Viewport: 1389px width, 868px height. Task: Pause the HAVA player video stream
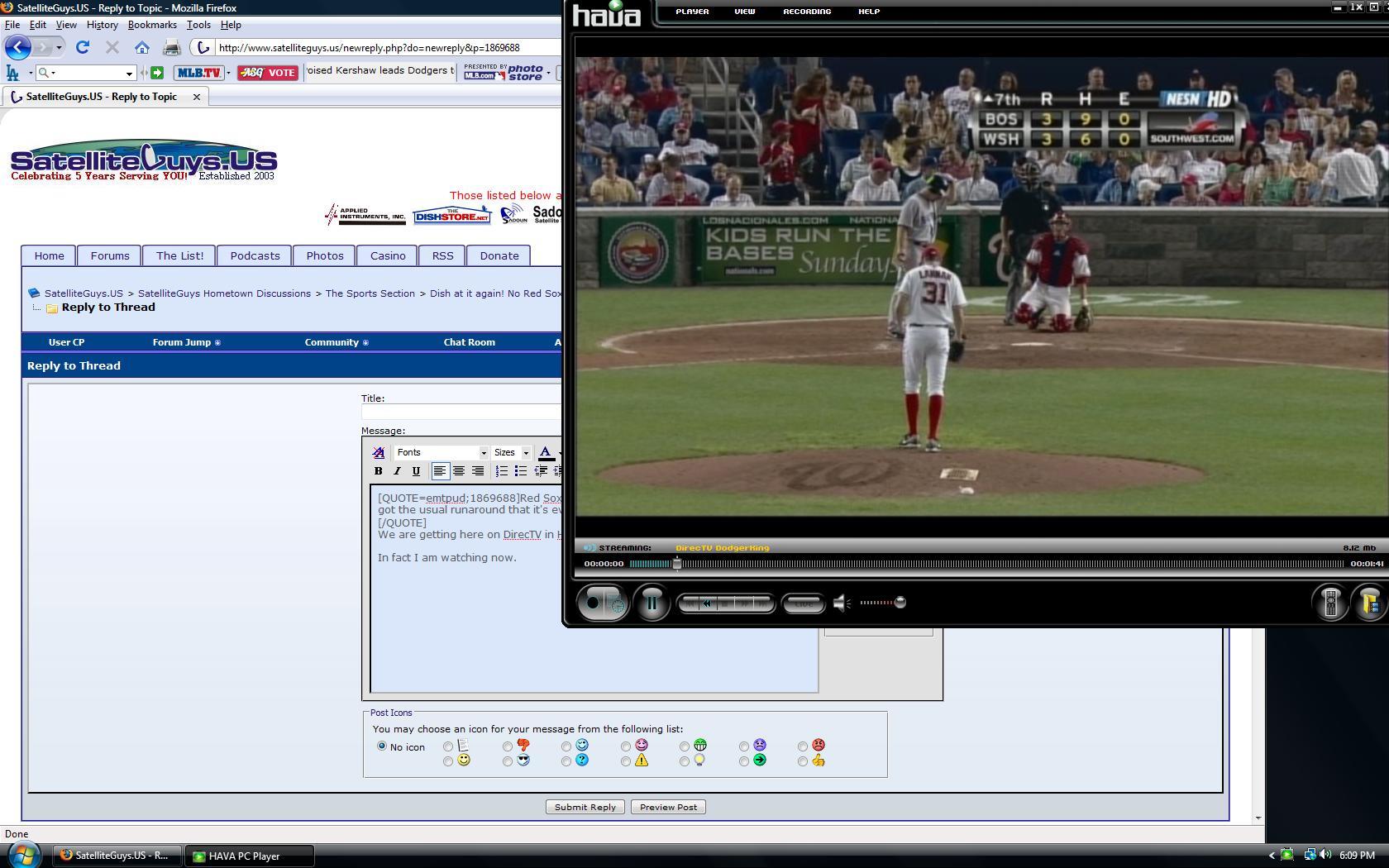click(x=652, y=603)
